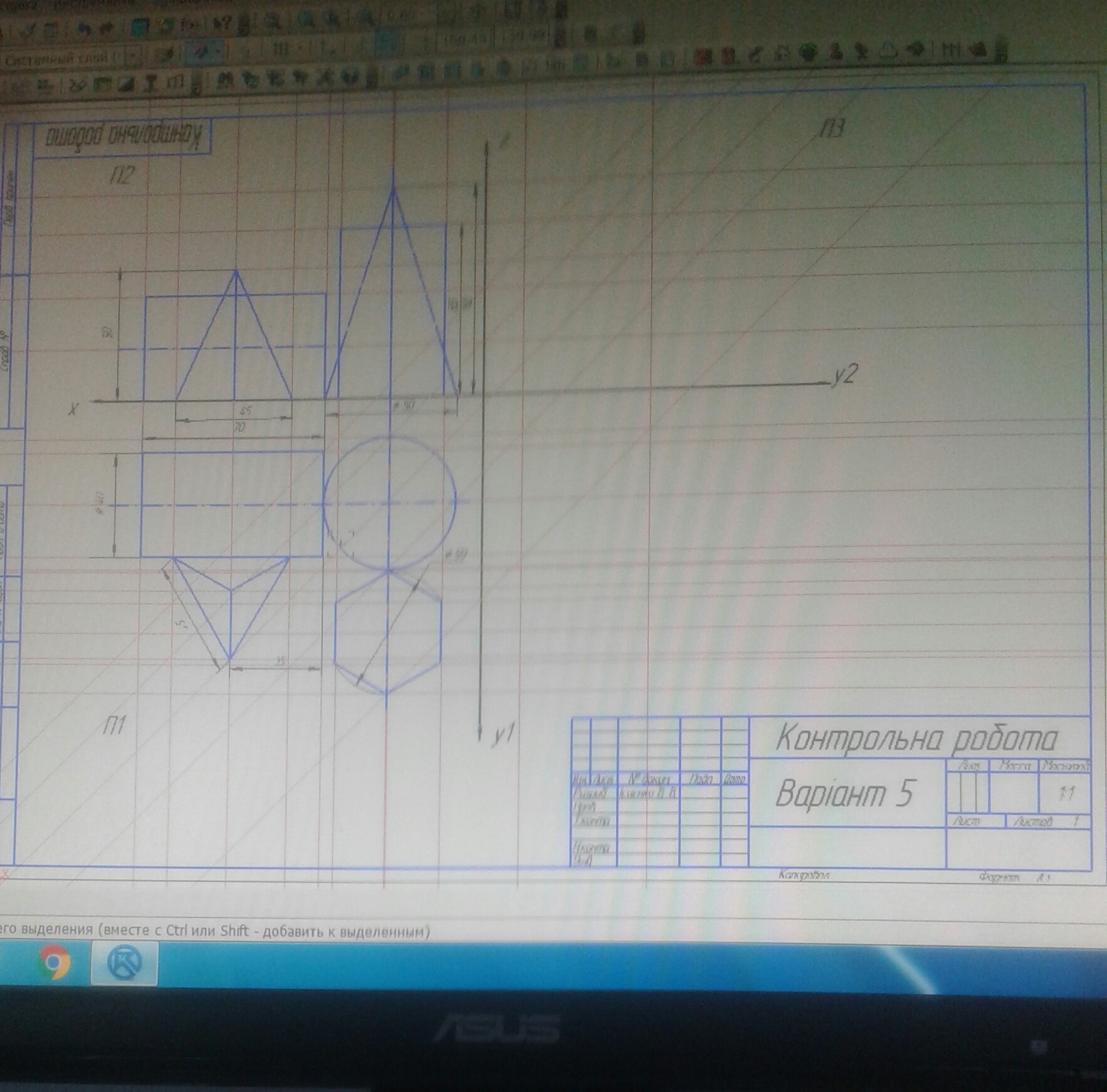Toggle the highlighted blue grid button

point(386,43)
